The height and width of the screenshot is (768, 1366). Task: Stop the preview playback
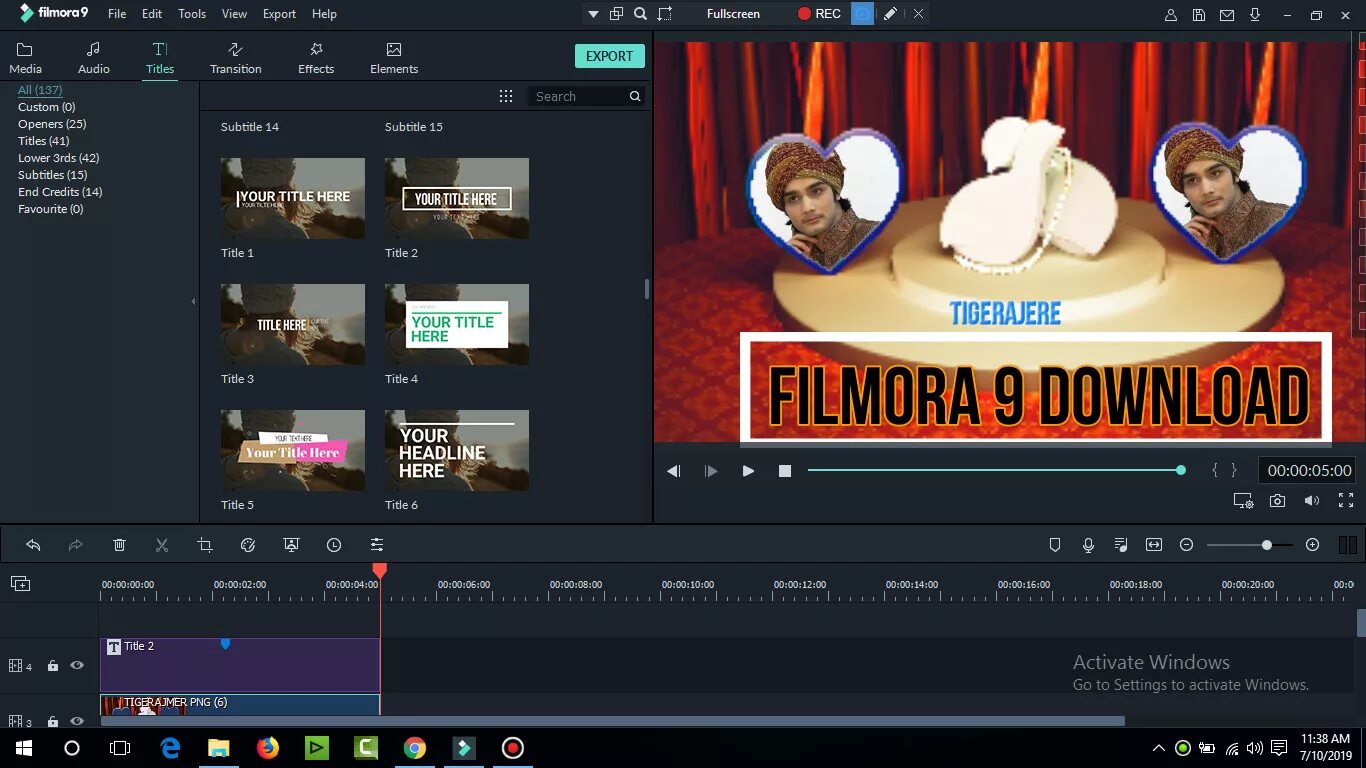pyautogui.click(x=785, y=471)
